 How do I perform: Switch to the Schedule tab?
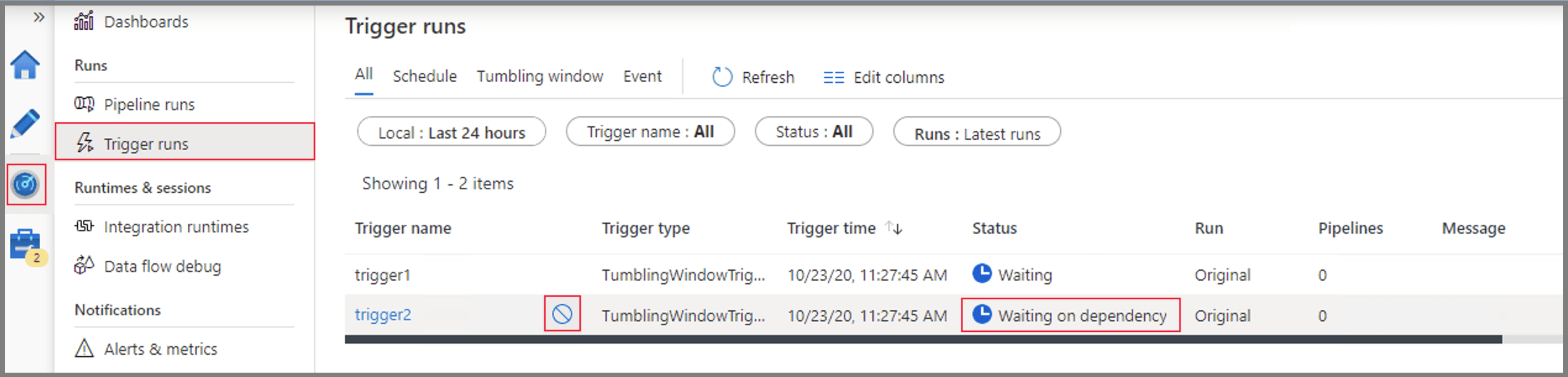(424, 75)
